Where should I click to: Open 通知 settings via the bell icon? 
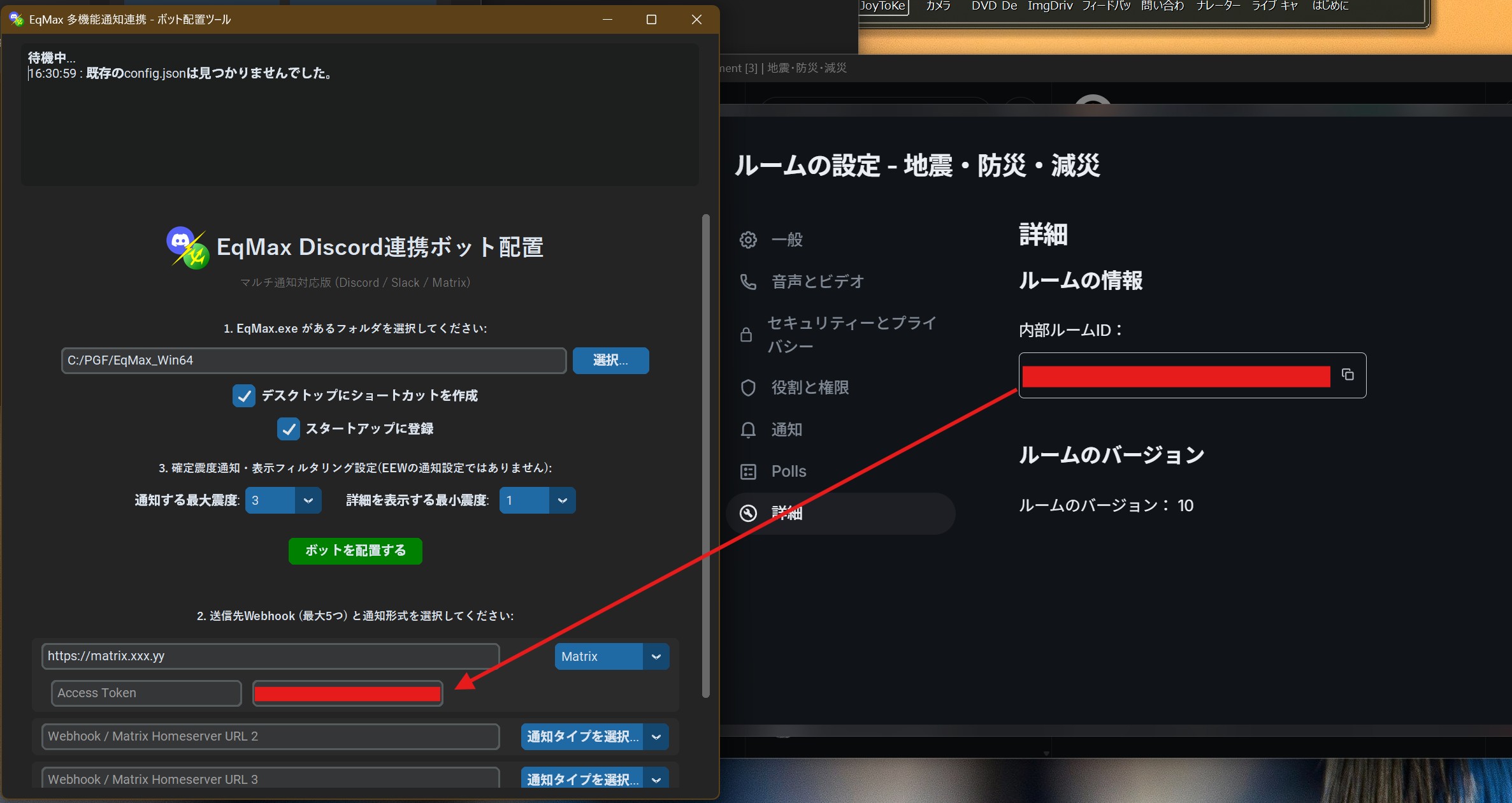click(748, 430)
